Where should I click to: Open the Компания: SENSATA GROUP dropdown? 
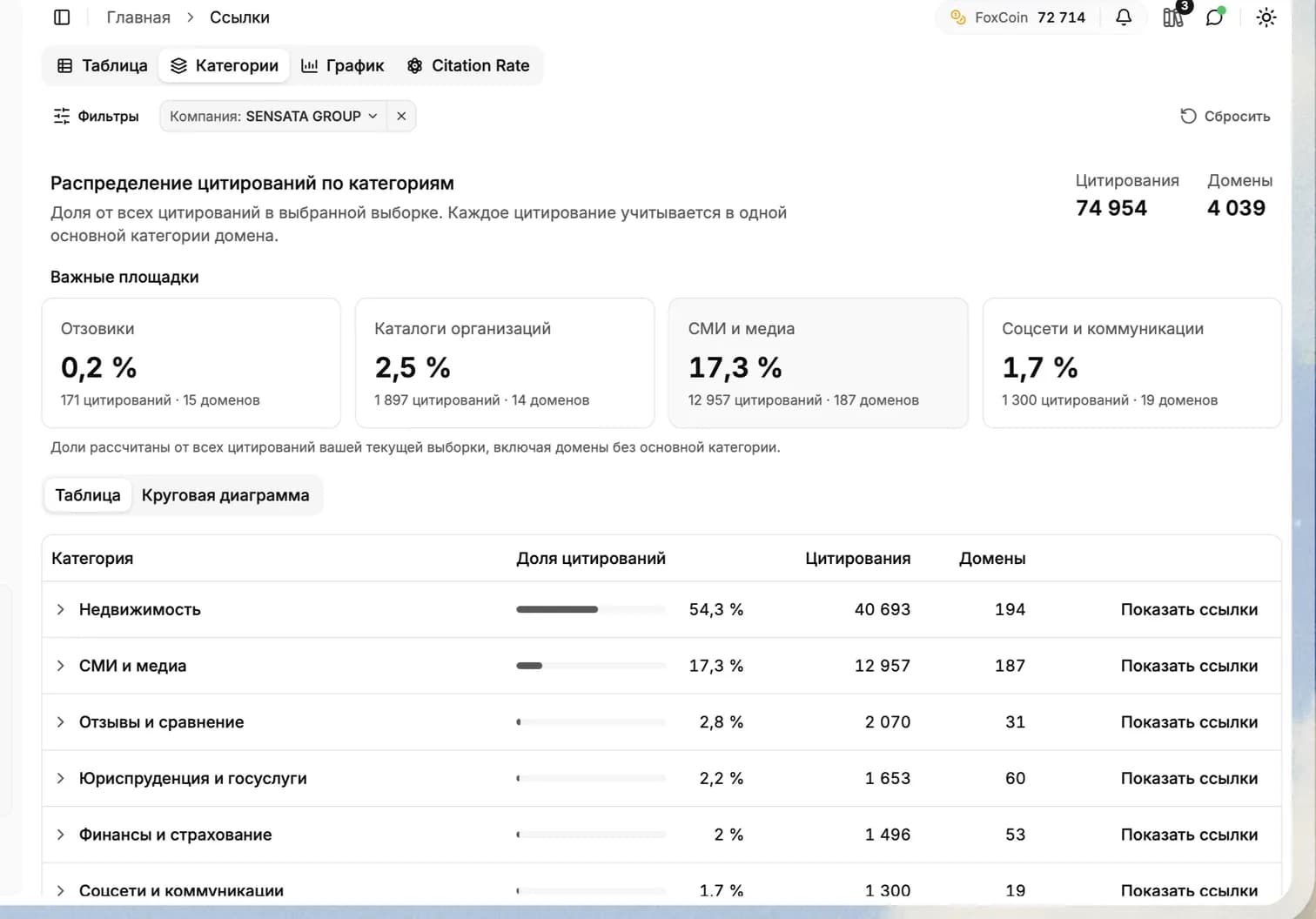[273, 117]
